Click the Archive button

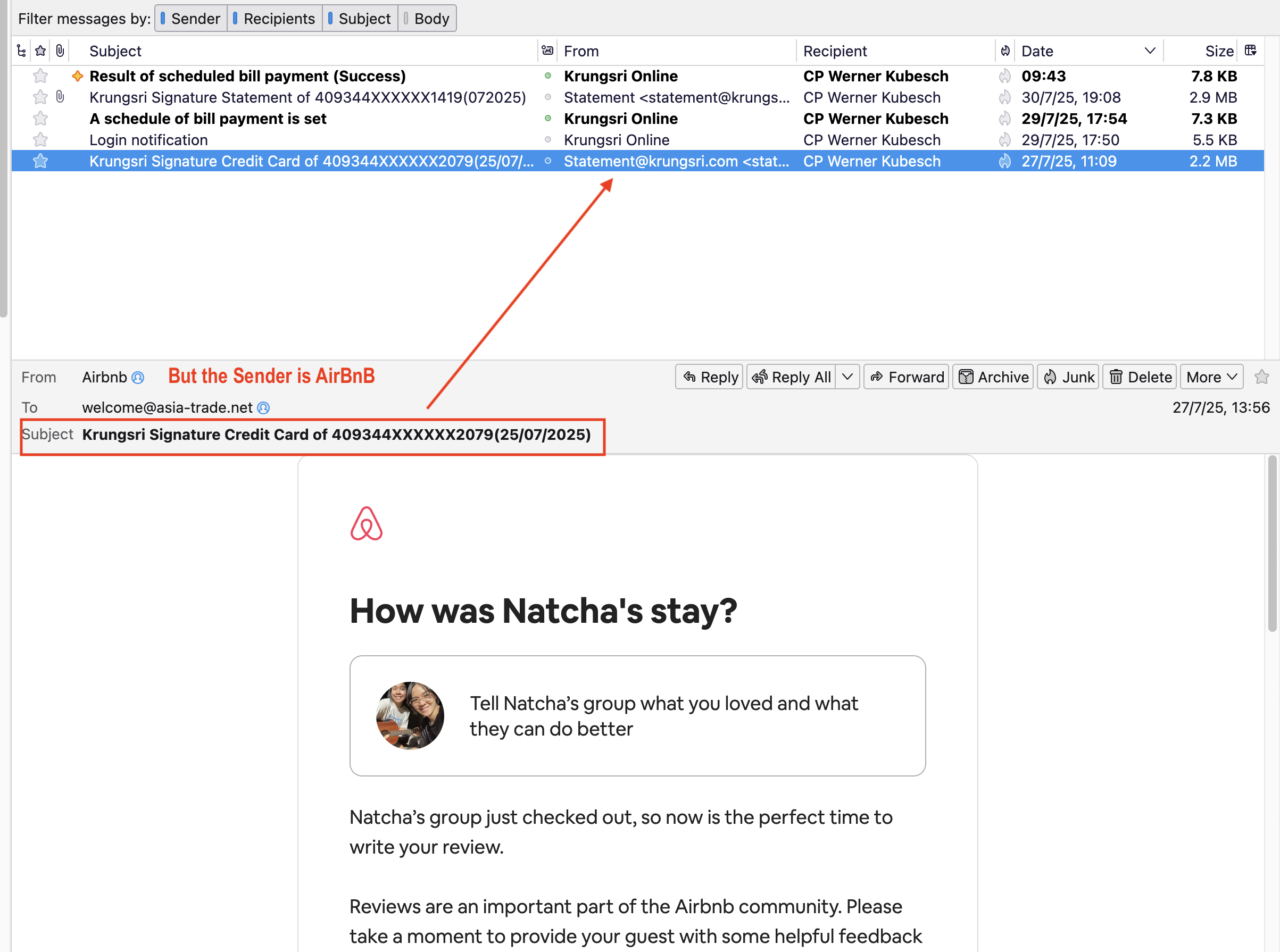coord(992,377)
